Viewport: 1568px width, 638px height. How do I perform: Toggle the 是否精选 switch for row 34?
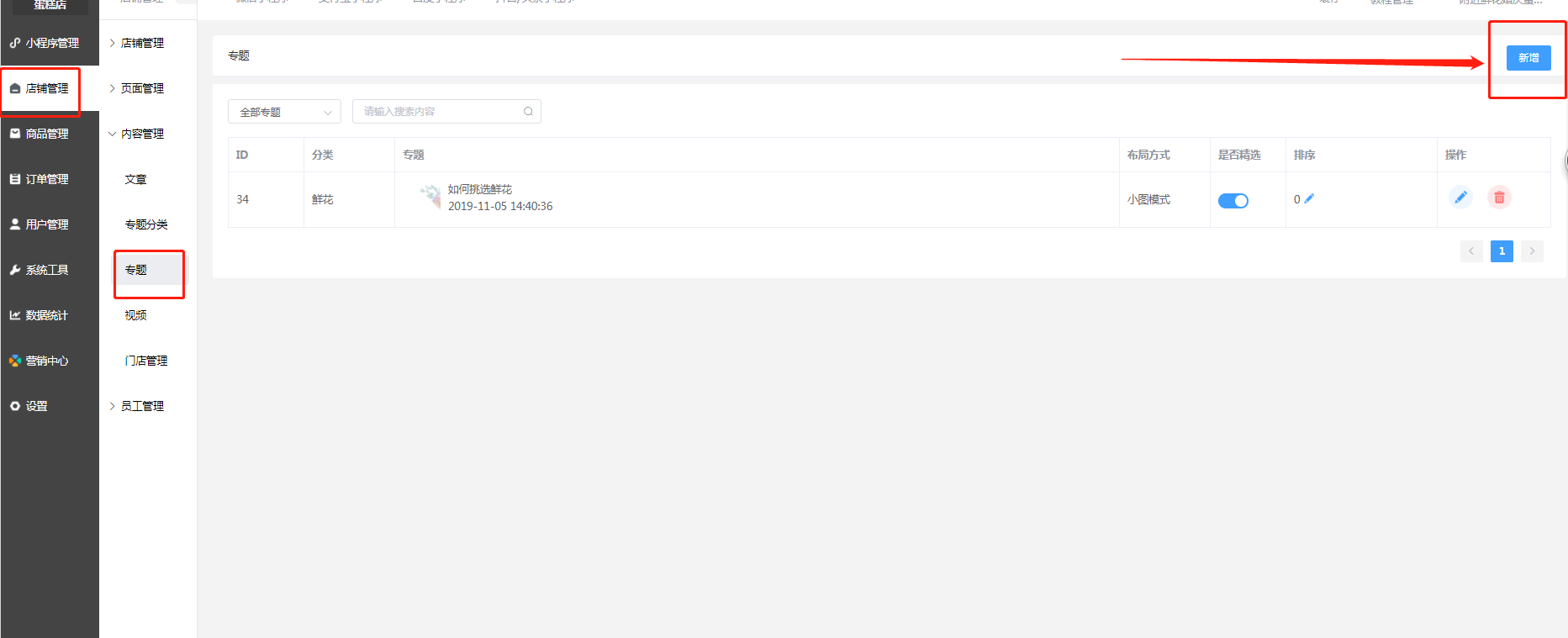click(1233, 201)
